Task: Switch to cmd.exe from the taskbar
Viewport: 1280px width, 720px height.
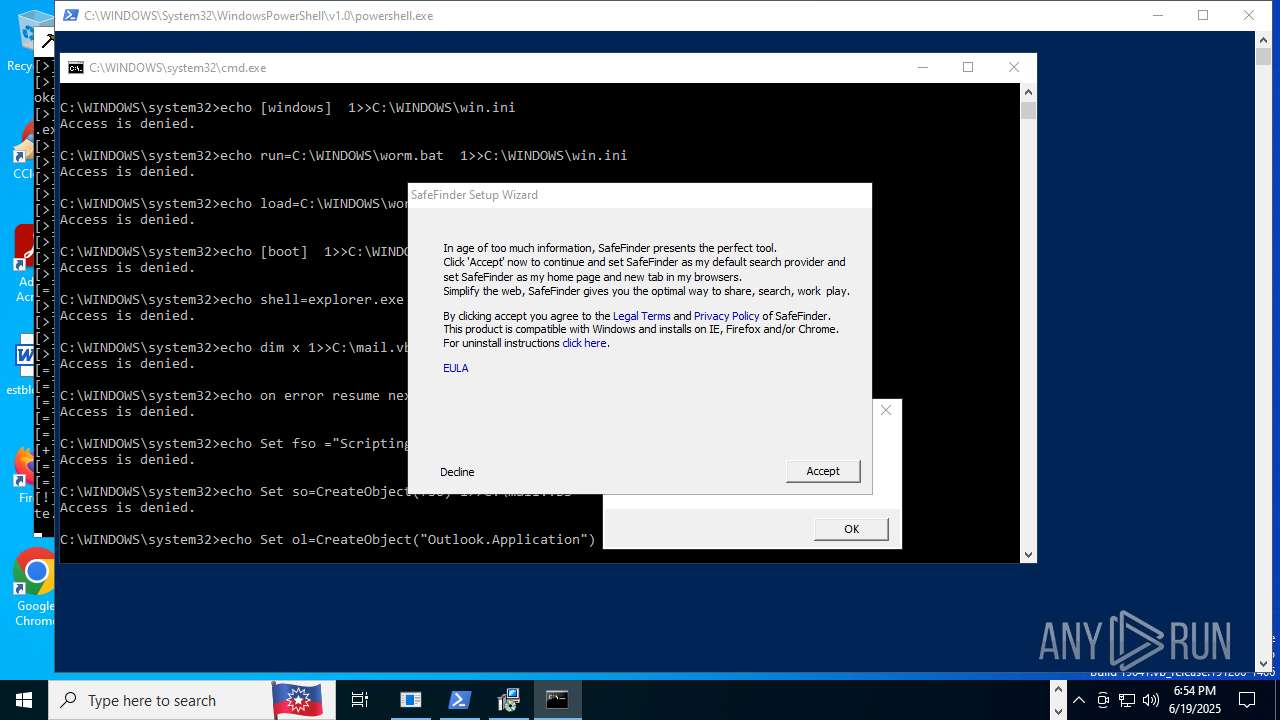Action: coord(558,700)
